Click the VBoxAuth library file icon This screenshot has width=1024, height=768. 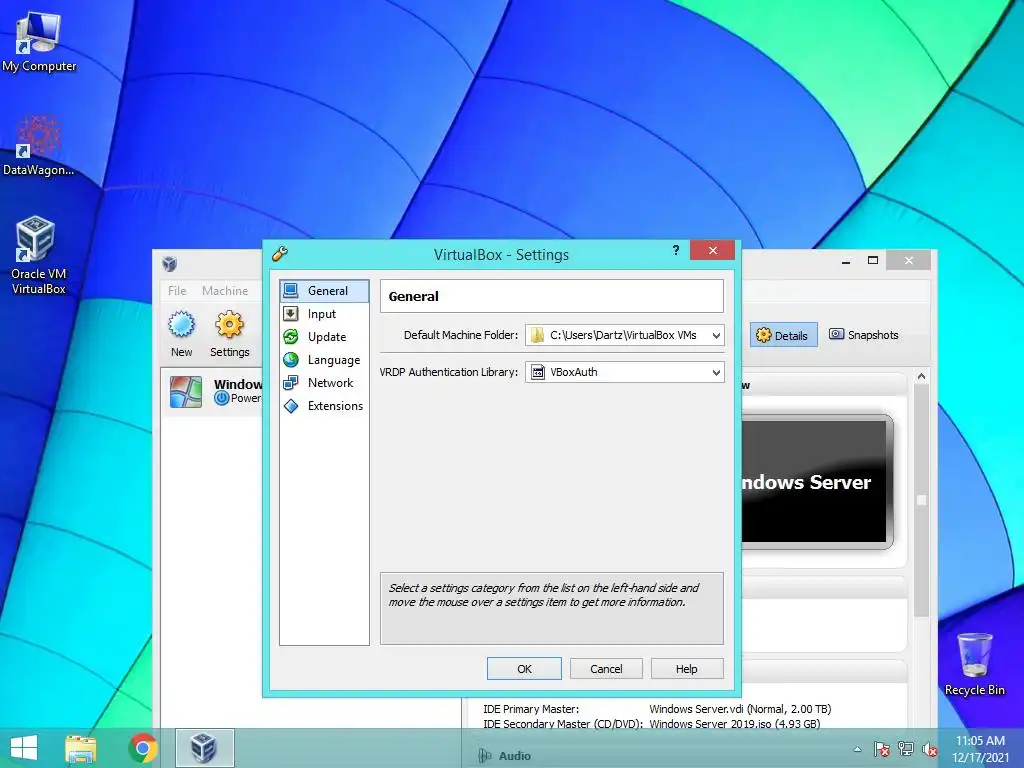tap(538, 372)
